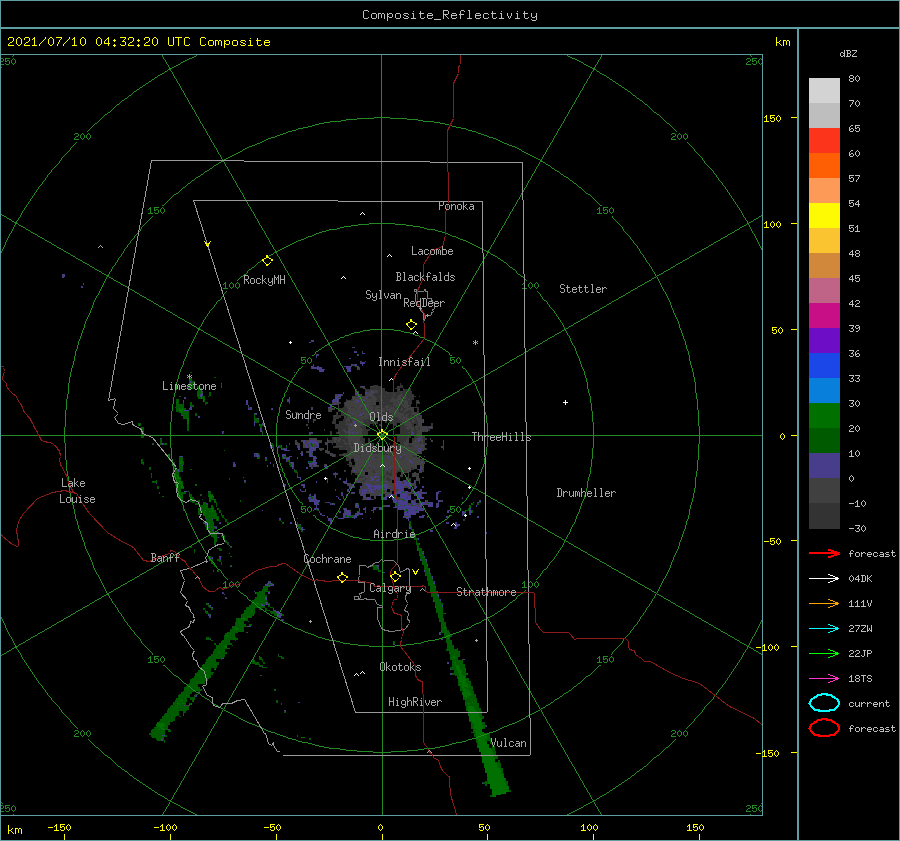
Task: Select the bright green 20-30 dBZ band
Action: 824,416
